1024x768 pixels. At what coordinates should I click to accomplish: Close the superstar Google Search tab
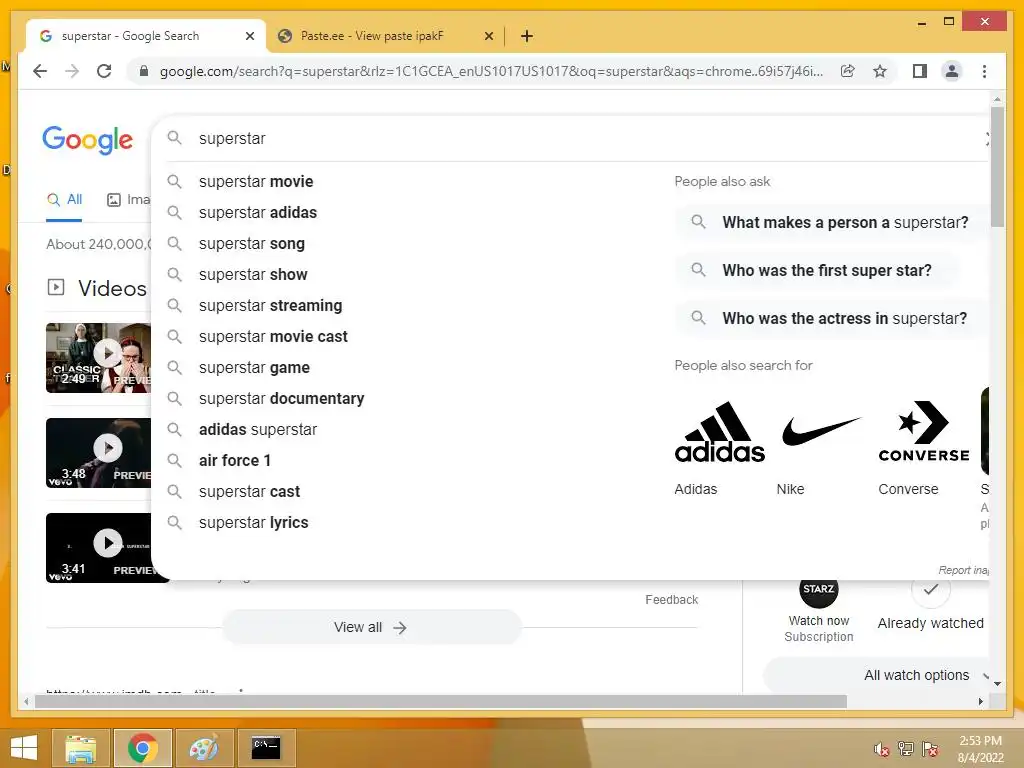(249, 36)
